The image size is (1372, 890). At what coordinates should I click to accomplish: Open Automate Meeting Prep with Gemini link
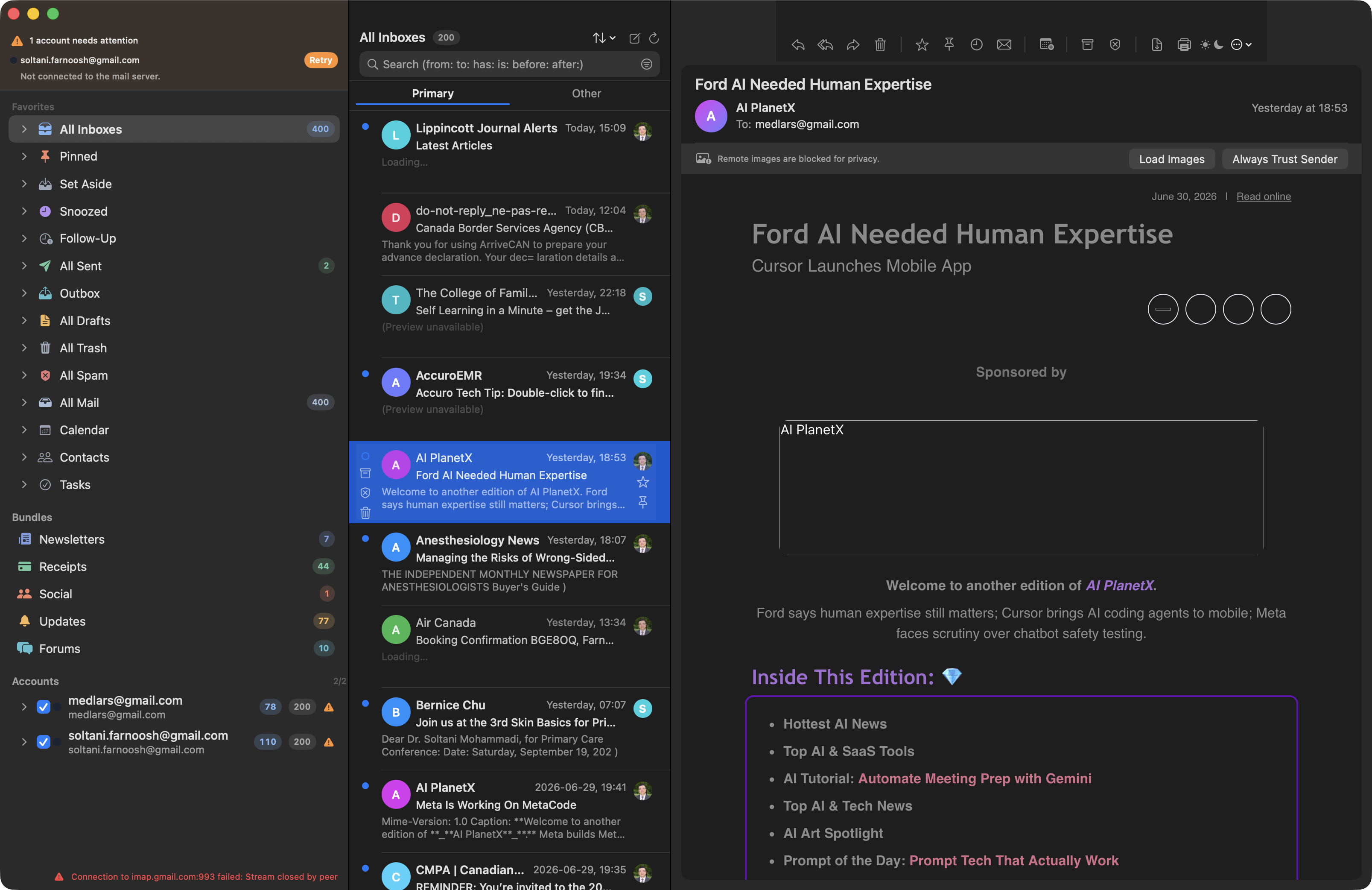click(x=974, y=778)
